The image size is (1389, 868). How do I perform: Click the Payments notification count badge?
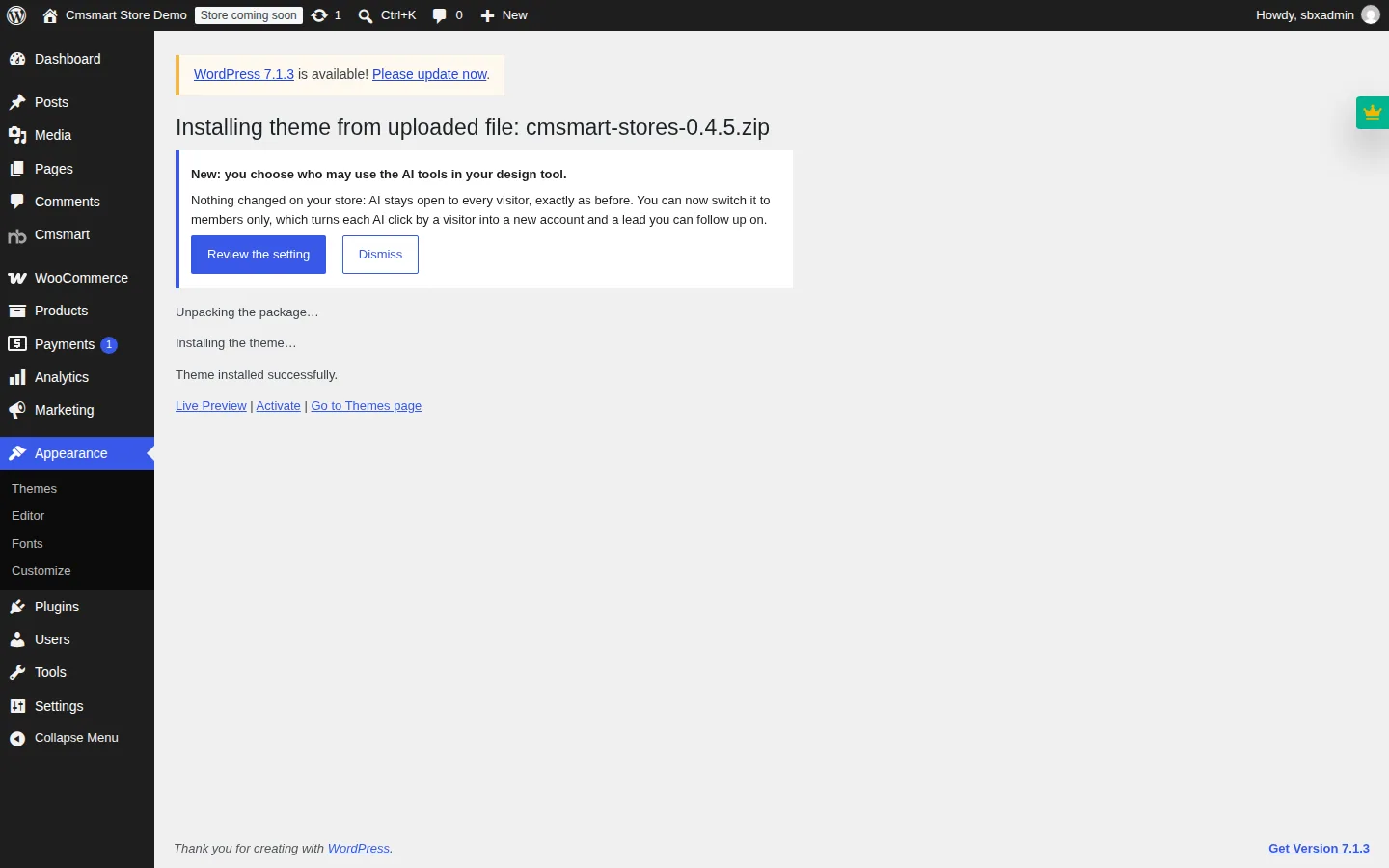pyautogui.click(x=109, y=345)
